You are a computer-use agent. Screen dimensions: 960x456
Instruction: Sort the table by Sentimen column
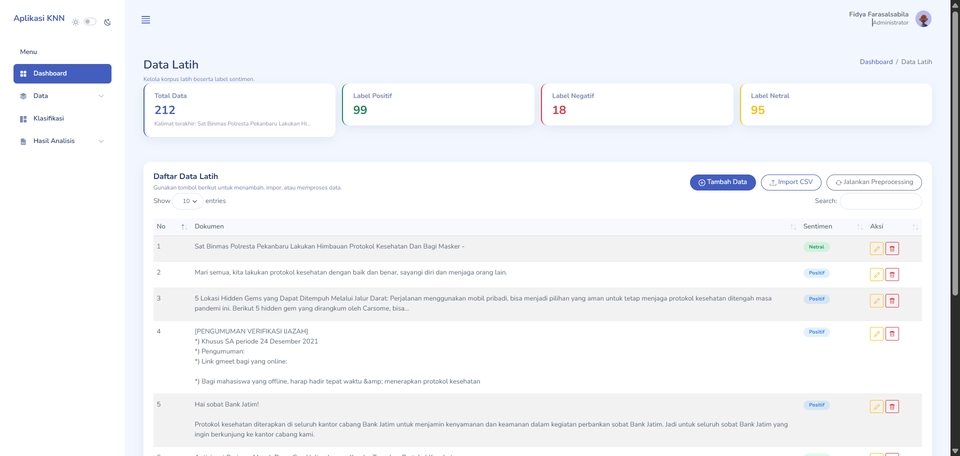(x=828, y=227)
